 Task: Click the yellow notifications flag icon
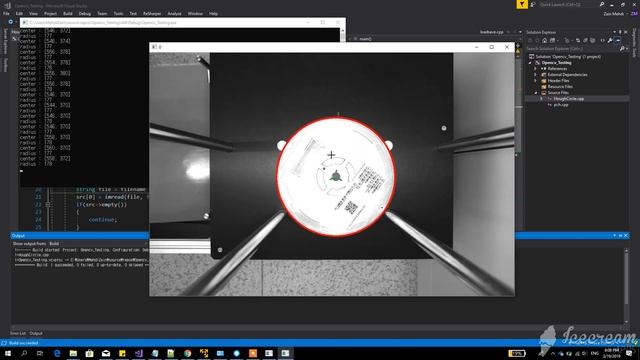[x=522, y=4]
